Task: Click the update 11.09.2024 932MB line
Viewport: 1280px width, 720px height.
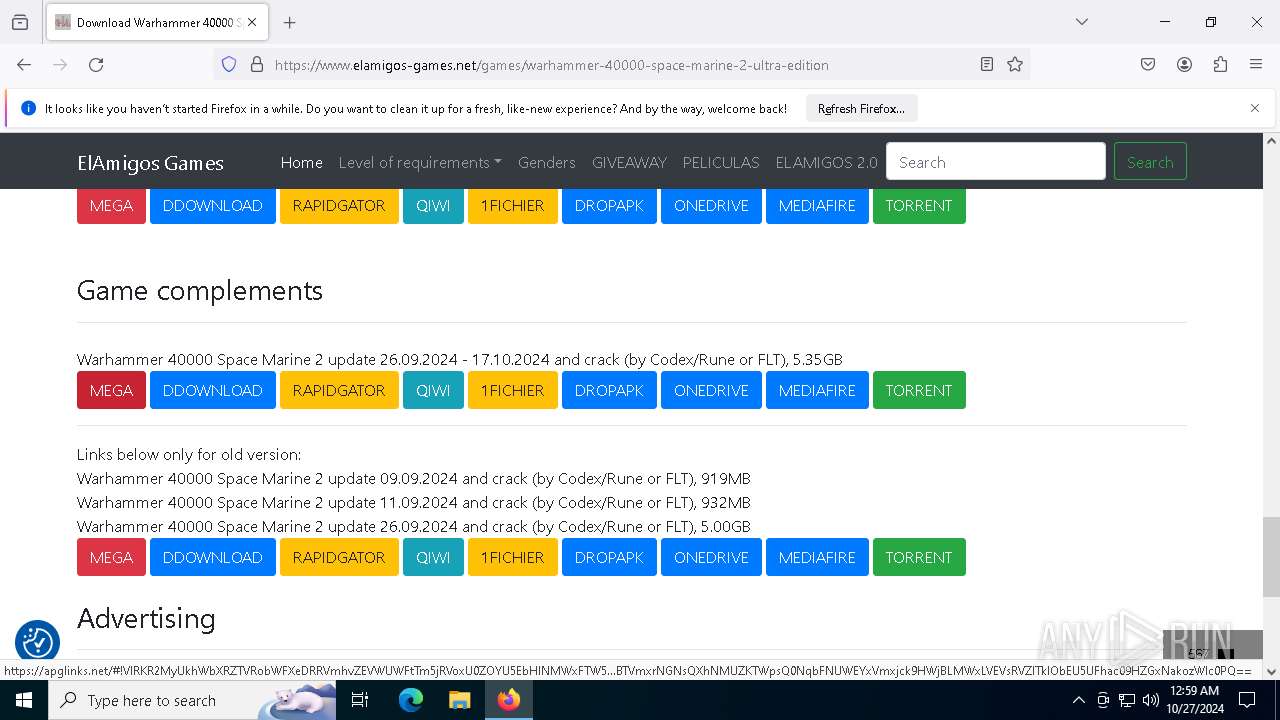Action: (414, 502)
